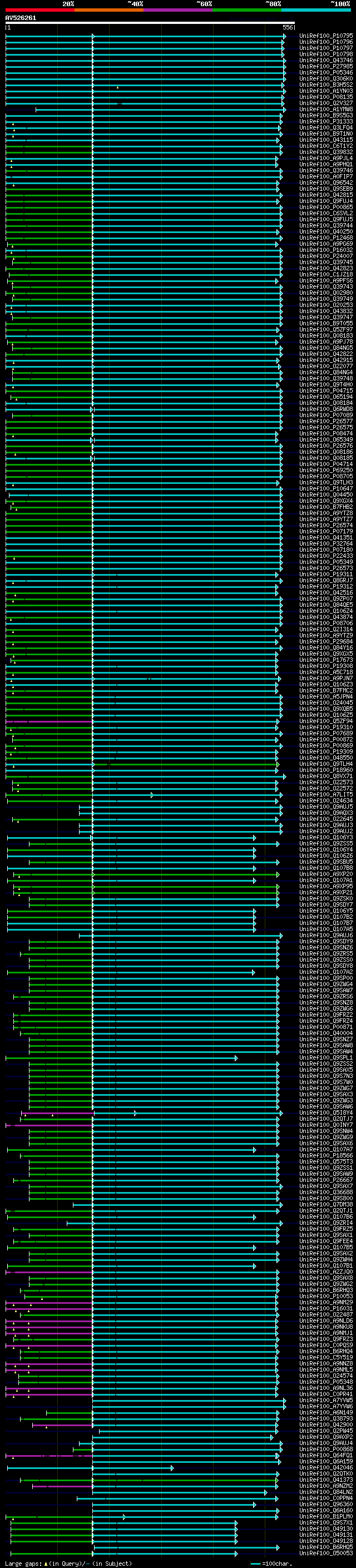Screen dimensions: 356x1568
Task: Select the UniRef100_Q64FQ1 label
Action: coord(326,1456)
